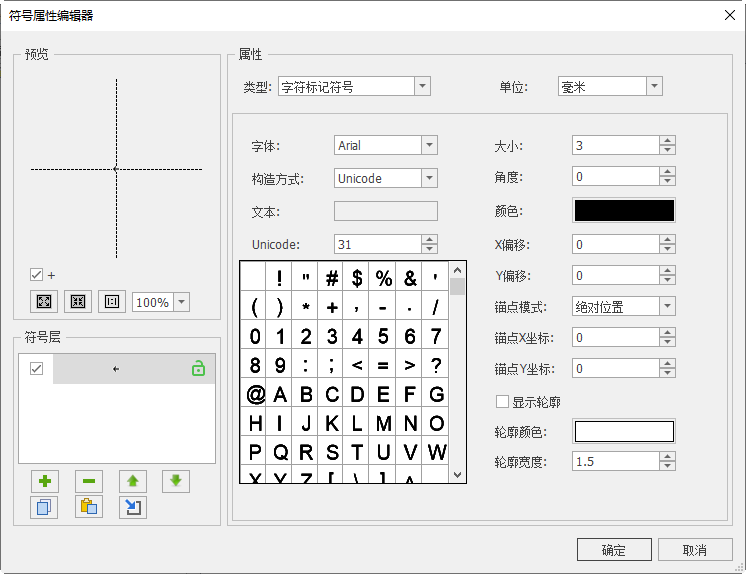Toggle the crosshair checkbox in preview panel
Screen dimensions: 746x574
[x=37, y=275]
